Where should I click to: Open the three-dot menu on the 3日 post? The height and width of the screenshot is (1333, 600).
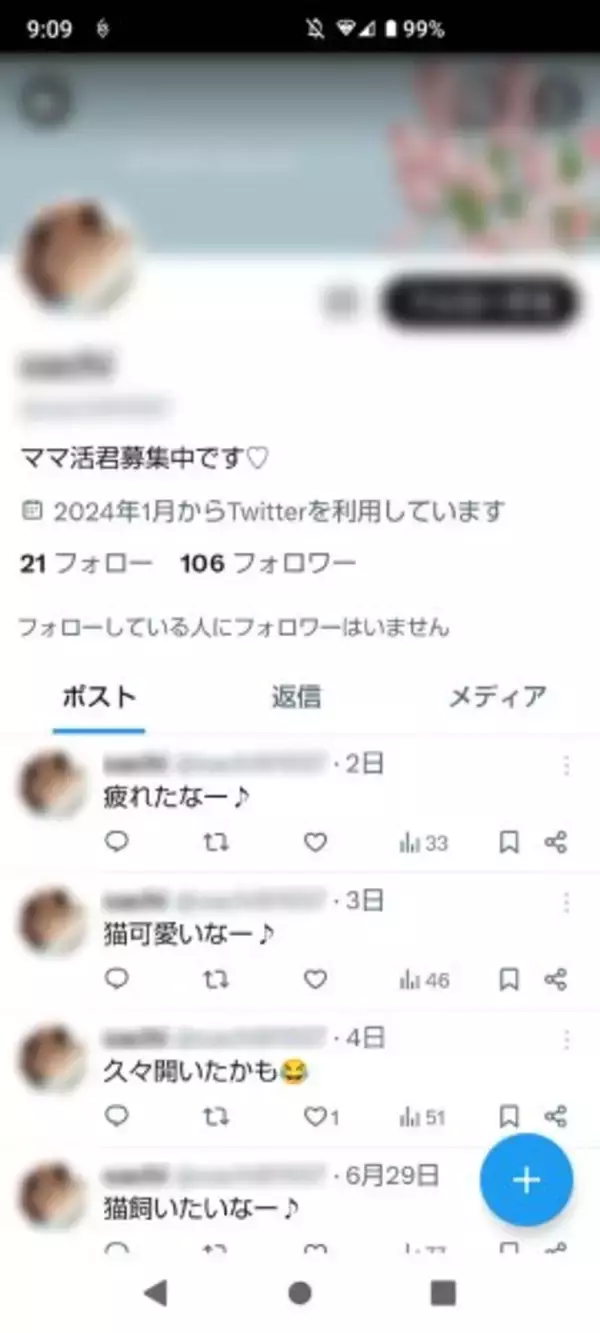point(566,903)
